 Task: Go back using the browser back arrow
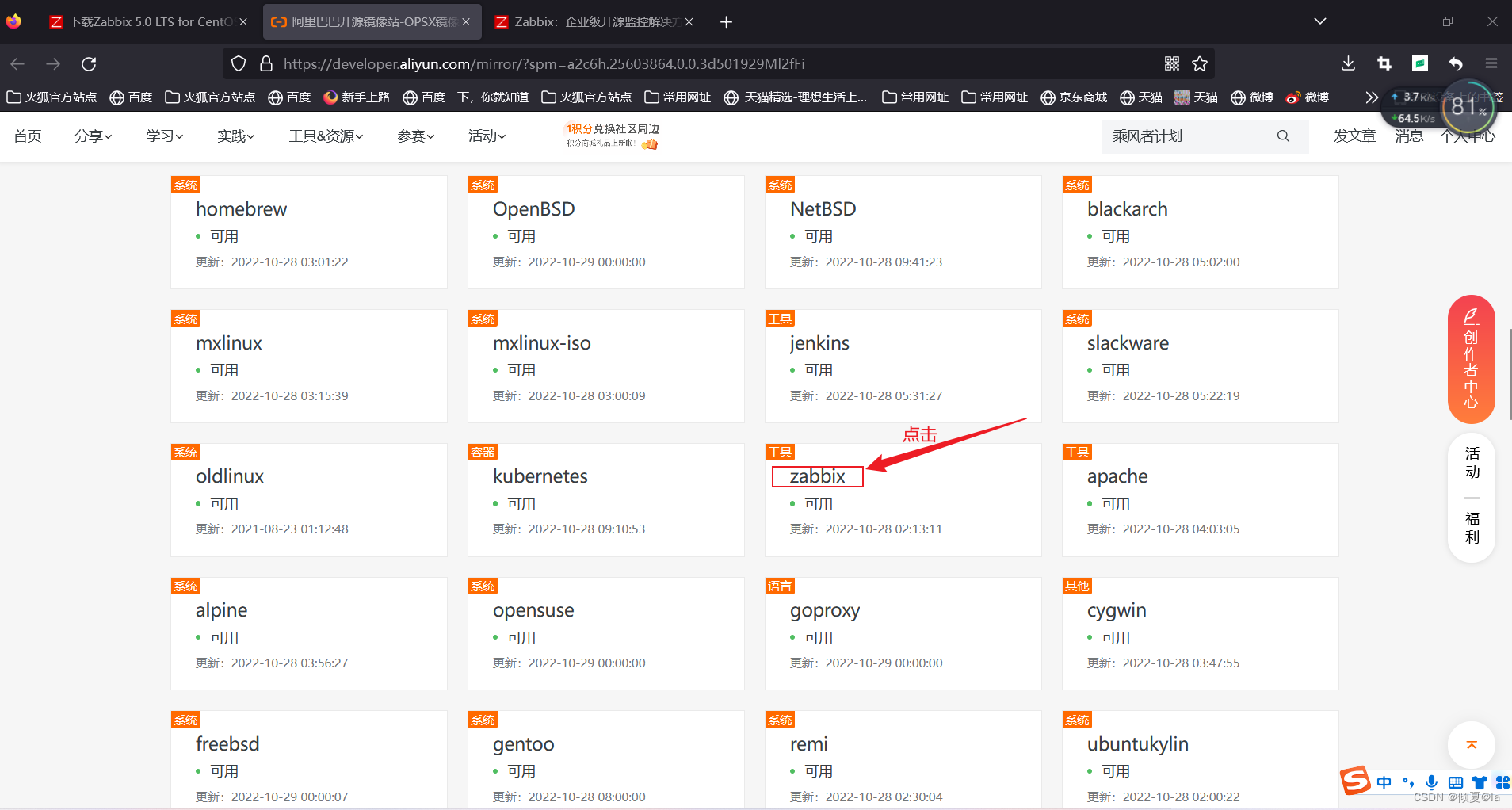click(x=18, y=63)
